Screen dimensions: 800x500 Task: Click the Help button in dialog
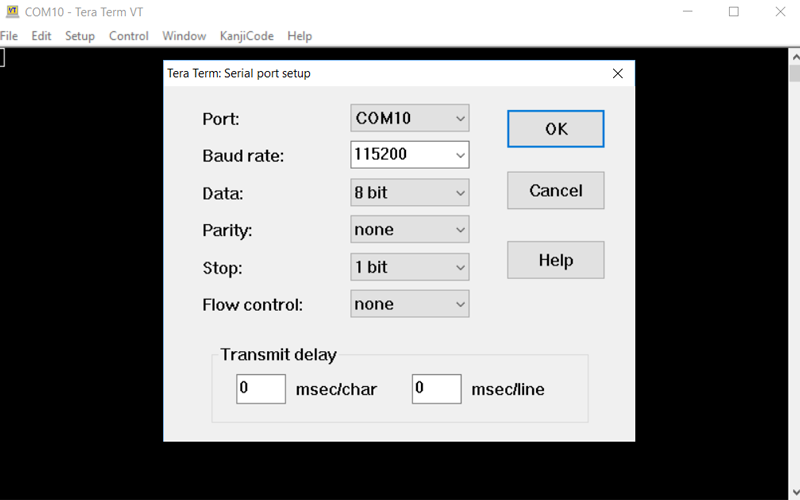555,260
